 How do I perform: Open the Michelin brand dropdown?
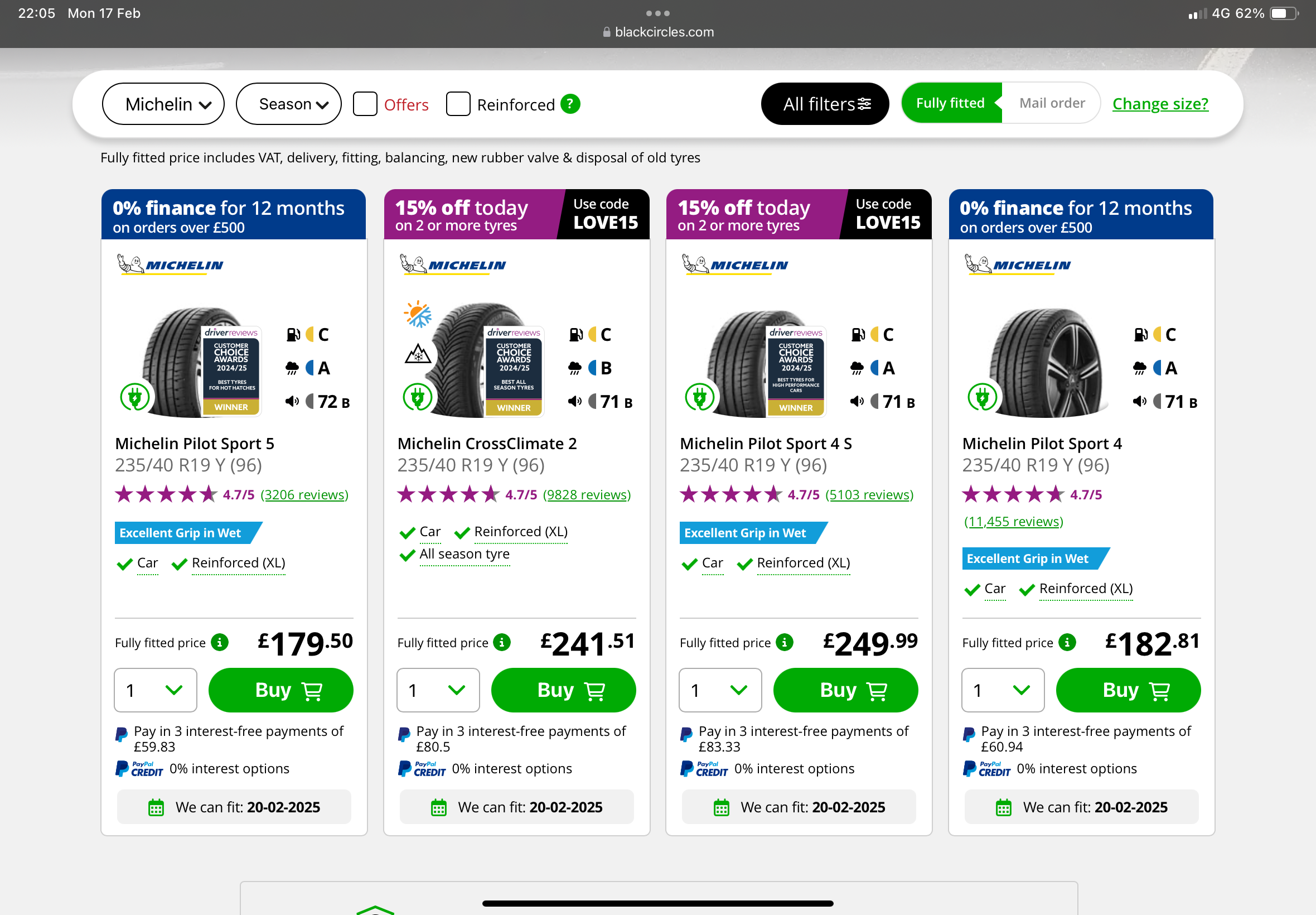click(x=163, y=104)
